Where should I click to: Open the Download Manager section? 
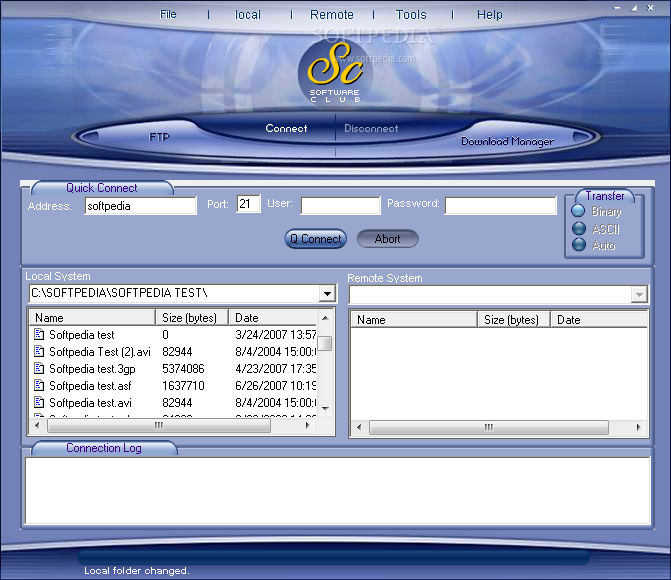507,141
